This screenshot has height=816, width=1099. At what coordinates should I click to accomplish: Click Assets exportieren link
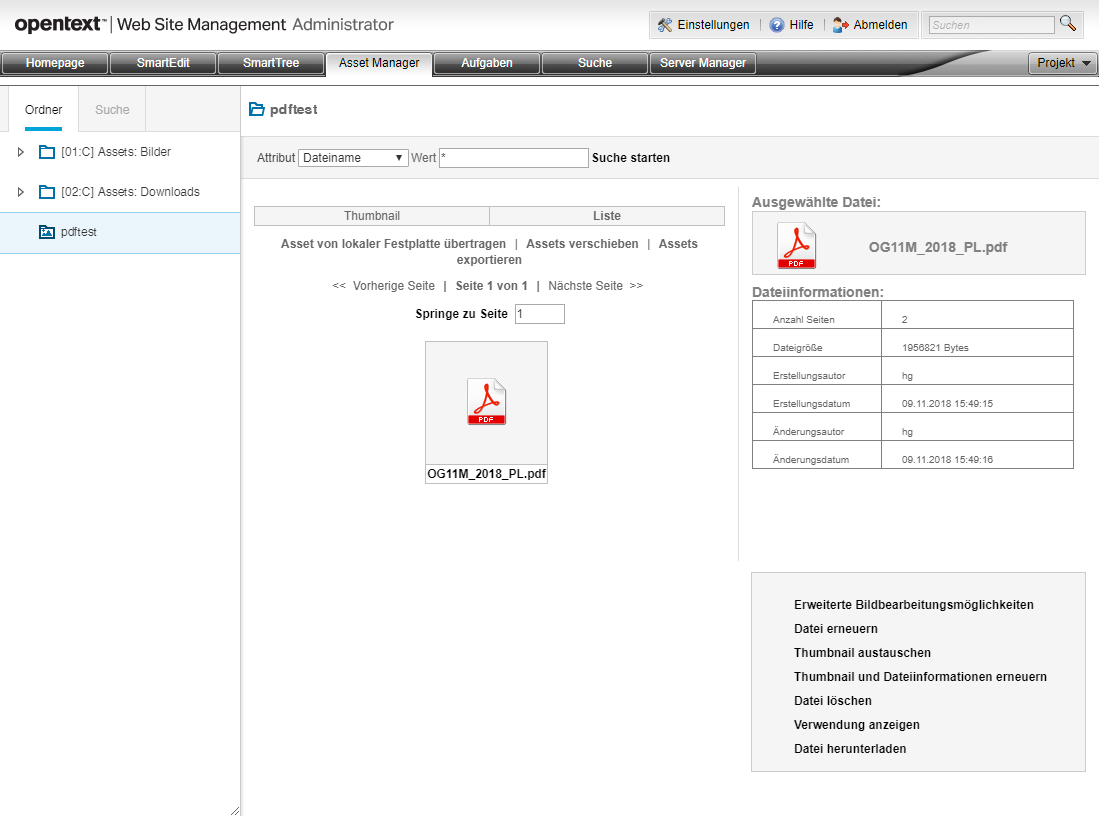tap(490, 260)
